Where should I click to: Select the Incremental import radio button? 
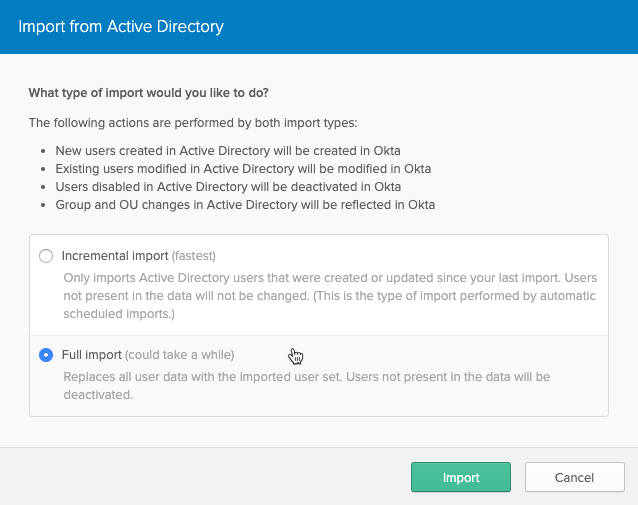[x=46, y=256]
